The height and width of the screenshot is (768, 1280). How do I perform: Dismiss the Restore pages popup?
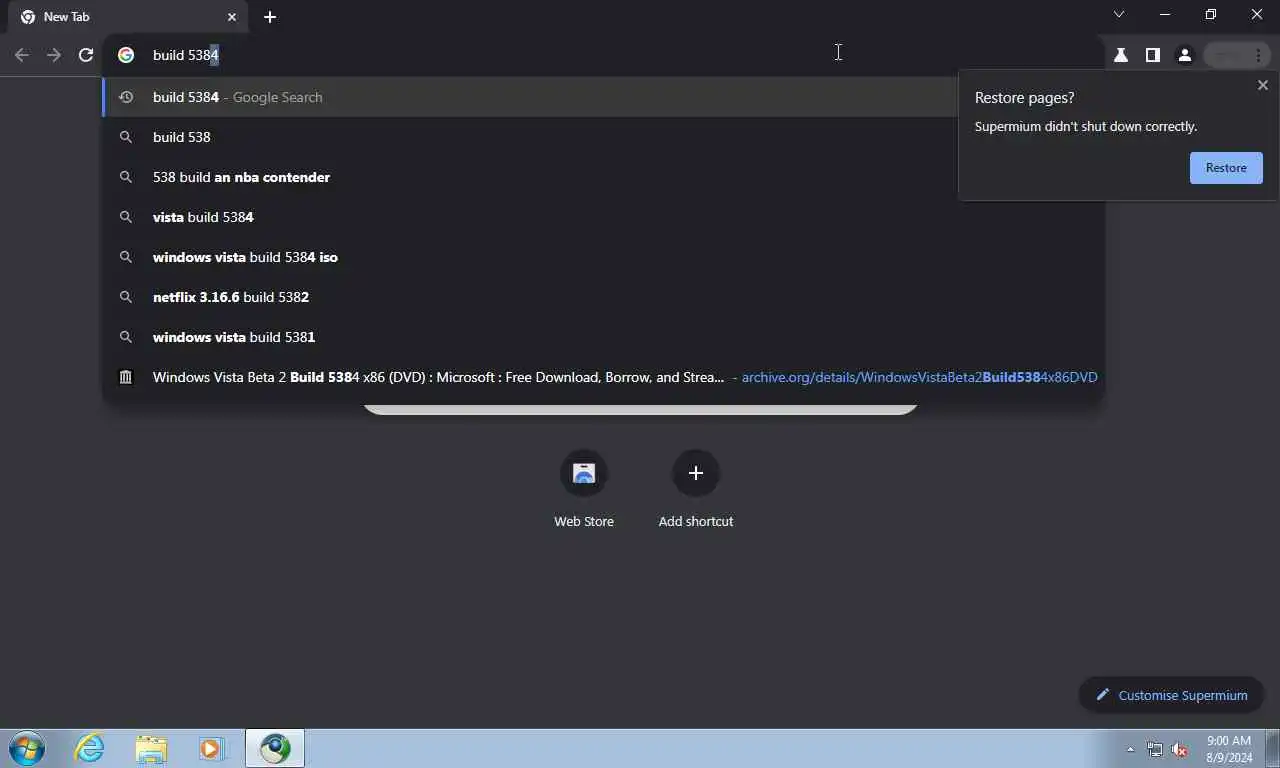(x=1263, y=85)
